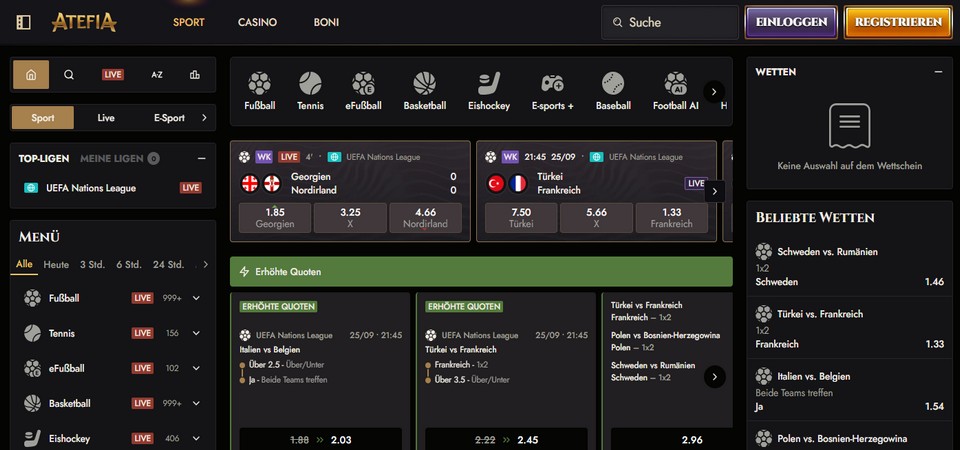Open the A-Z sports list
Screen dimensions: 960x450
click(157, 75)
